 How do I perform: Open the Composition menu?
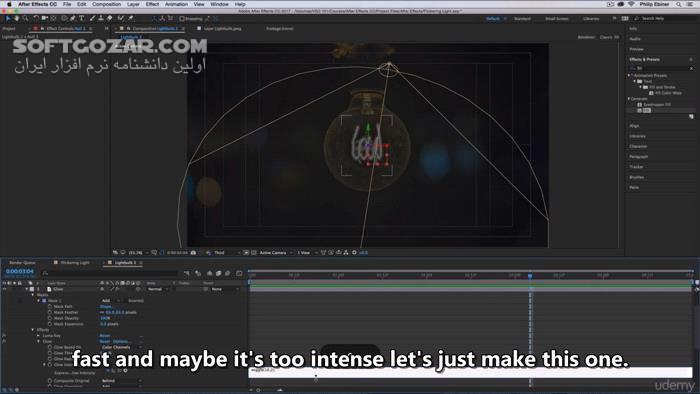coord(106,4)
